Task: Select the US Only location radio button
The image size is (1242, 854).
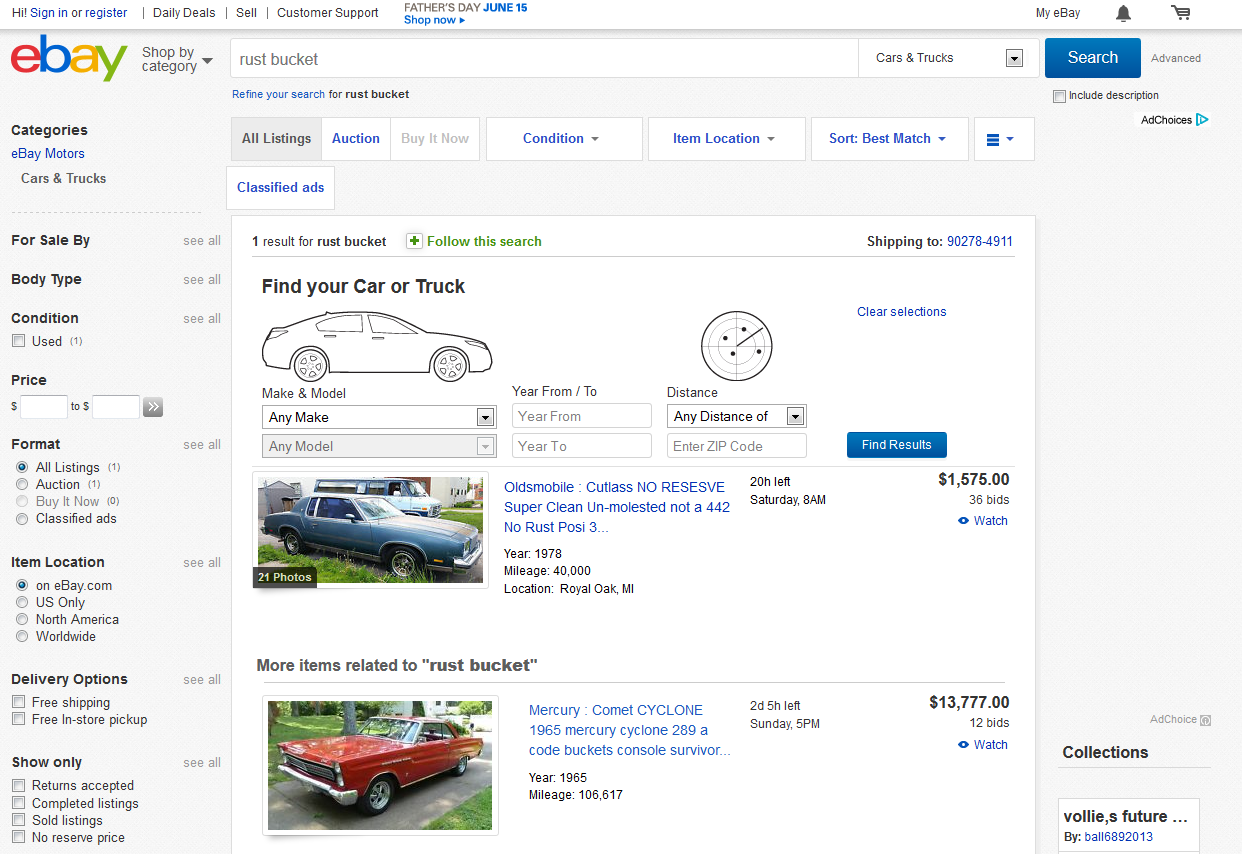Action: click(x=21, y=602)
